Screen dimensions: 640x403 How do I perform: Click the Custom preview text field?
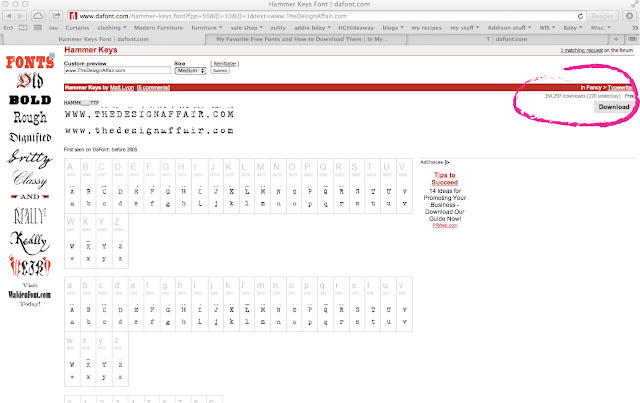tap(117, 70)
